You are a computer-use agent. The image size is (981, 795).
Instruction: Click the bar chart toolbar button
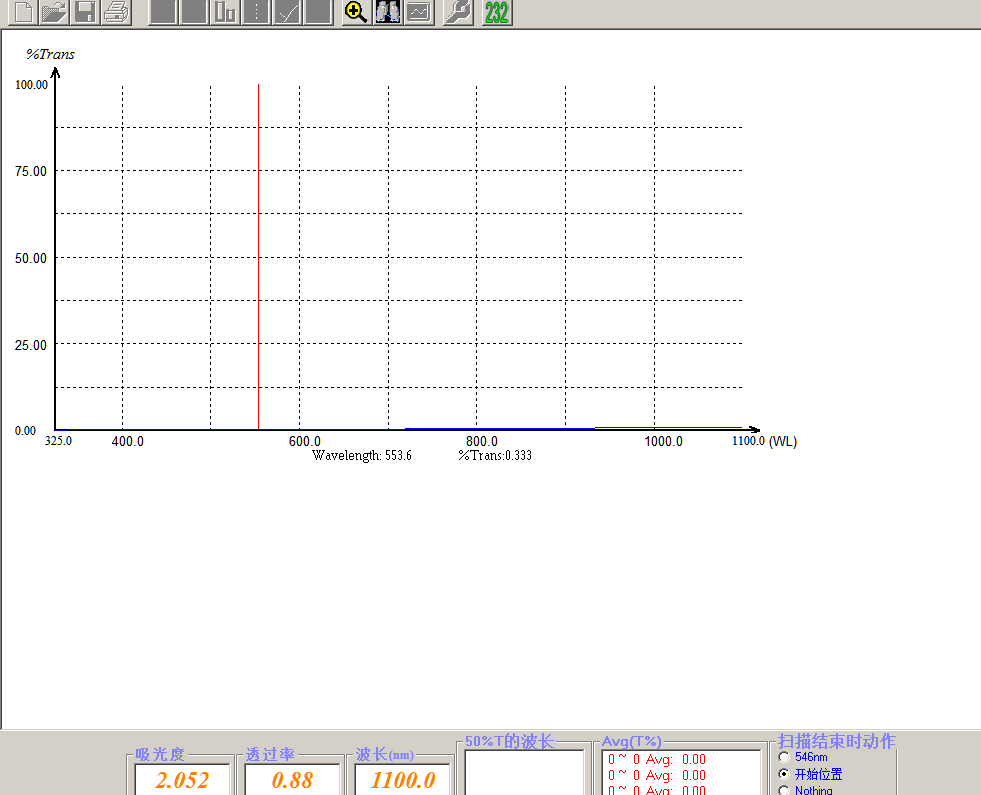pos(225,12)
